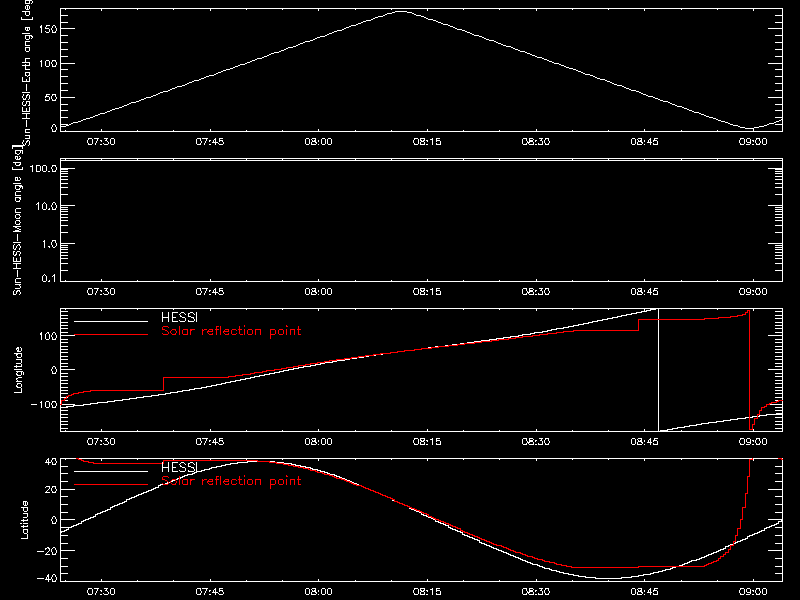Click the flat red latitude segment near -30

638,567
